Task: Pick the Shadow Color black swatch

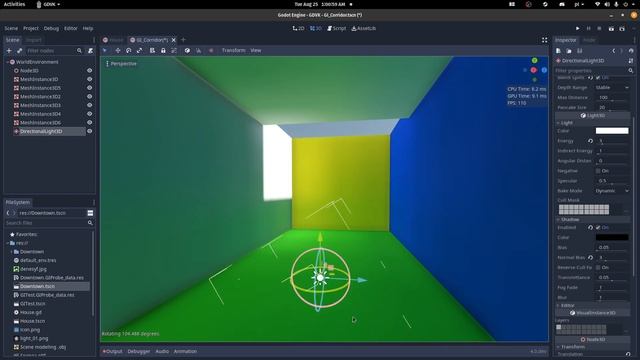Action: pos(612,238)
